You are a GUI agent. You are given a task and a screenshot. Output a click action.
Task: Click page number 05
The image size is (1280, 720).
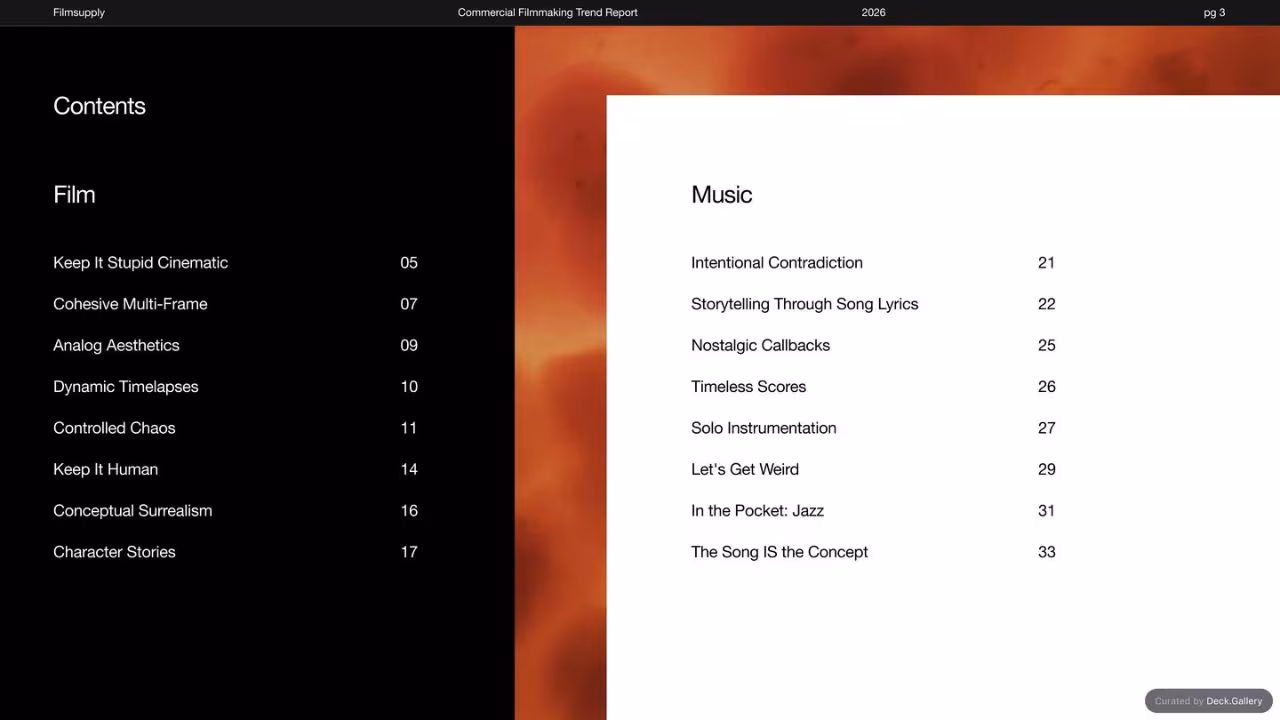pos(409,263)
